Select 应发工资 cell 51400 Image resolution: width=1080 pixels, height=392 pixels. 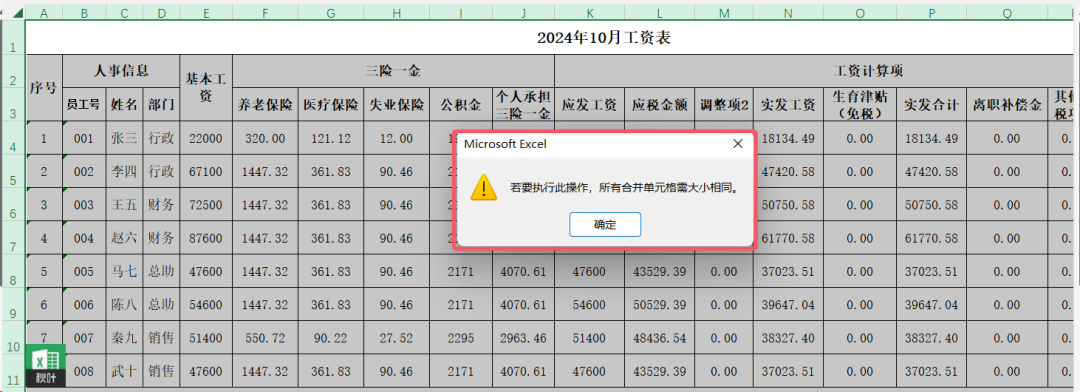[x=590, y=338]
